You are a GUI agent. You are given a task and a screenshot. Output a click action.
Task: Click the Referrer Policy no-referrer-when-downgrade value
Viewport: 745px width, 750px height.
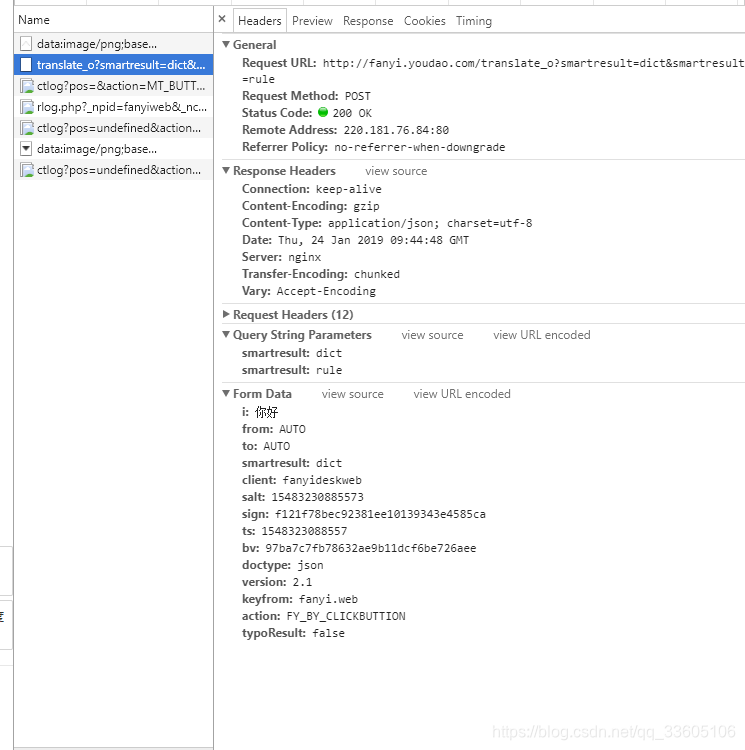pyautogui.click(x=419, y=147)
